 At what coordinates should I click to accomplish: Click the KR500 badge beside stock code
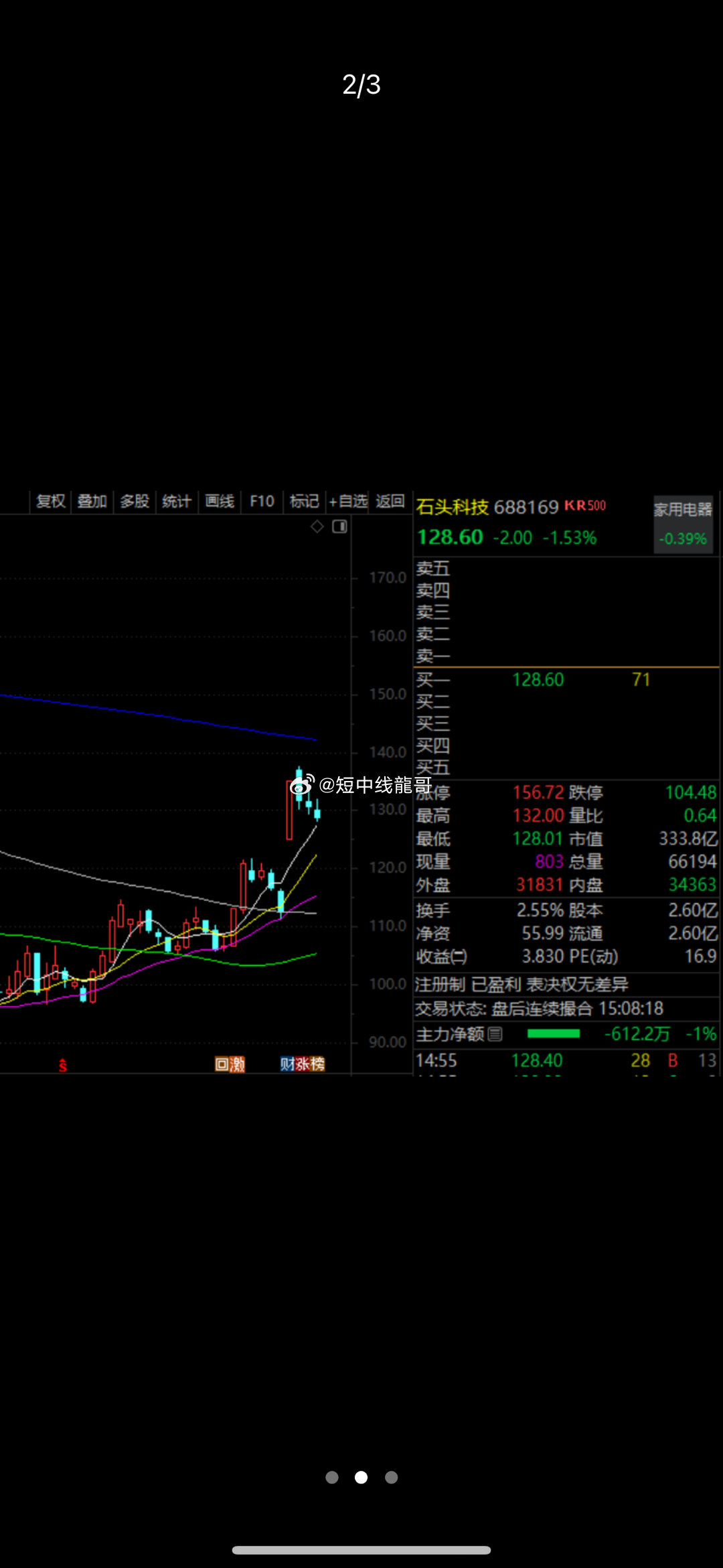tap(585, 506)
